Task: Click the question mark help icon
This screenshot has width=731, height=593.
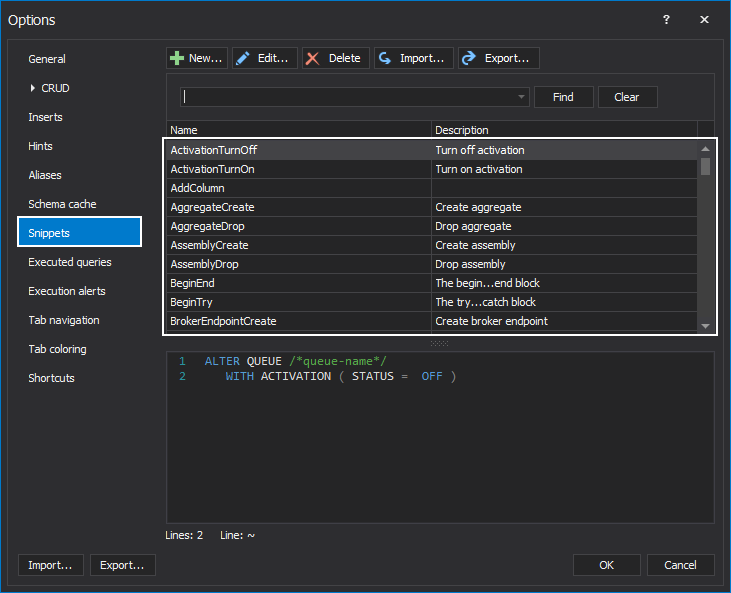Action: pyautogui.click(x=667, y=20)
